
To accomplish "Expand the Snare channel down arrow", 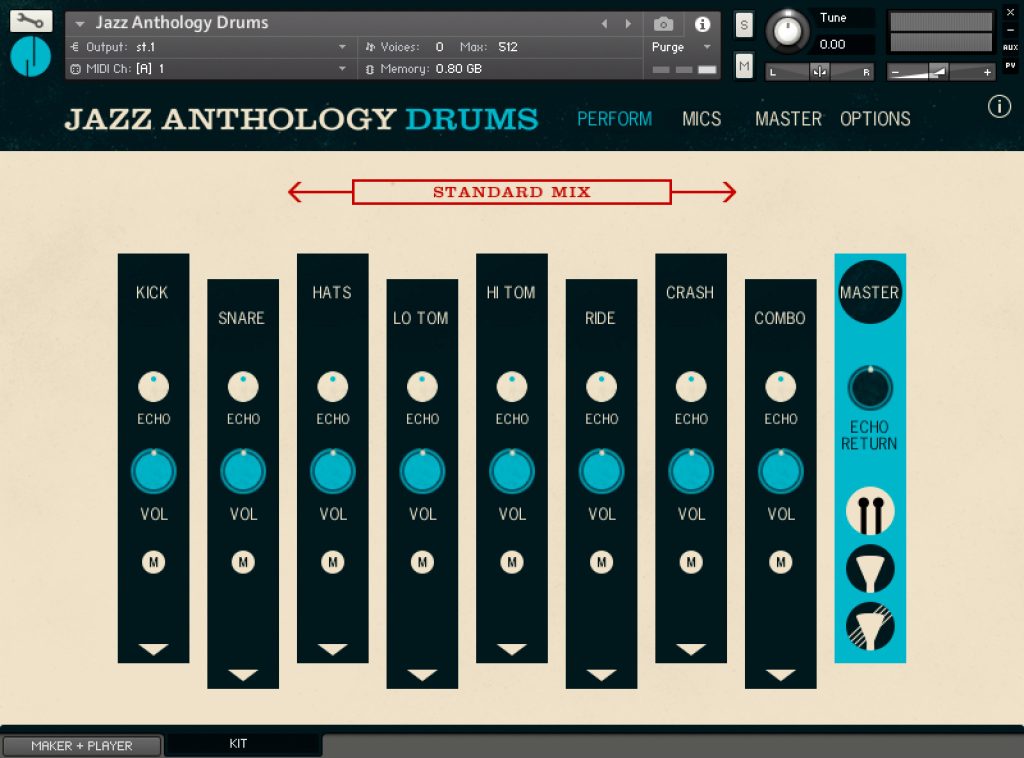I will (x=243, y=674).
